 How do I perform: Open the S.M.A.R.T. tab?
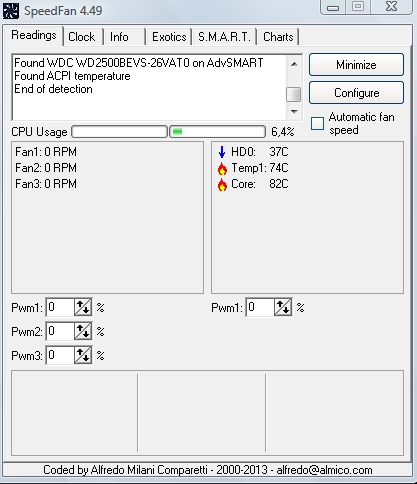(x=224, y=37)
